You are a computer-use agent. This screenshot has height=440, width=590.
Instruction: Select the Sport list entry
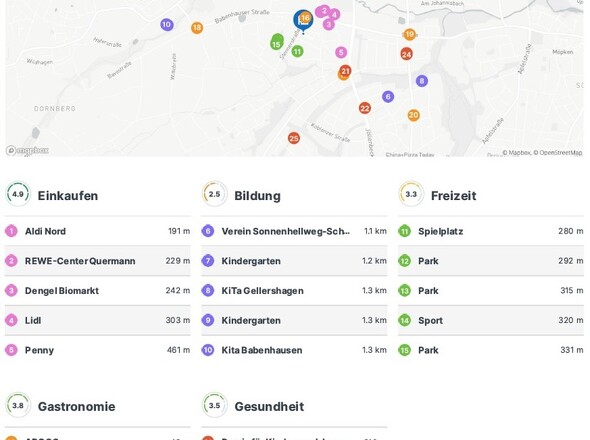491,320
